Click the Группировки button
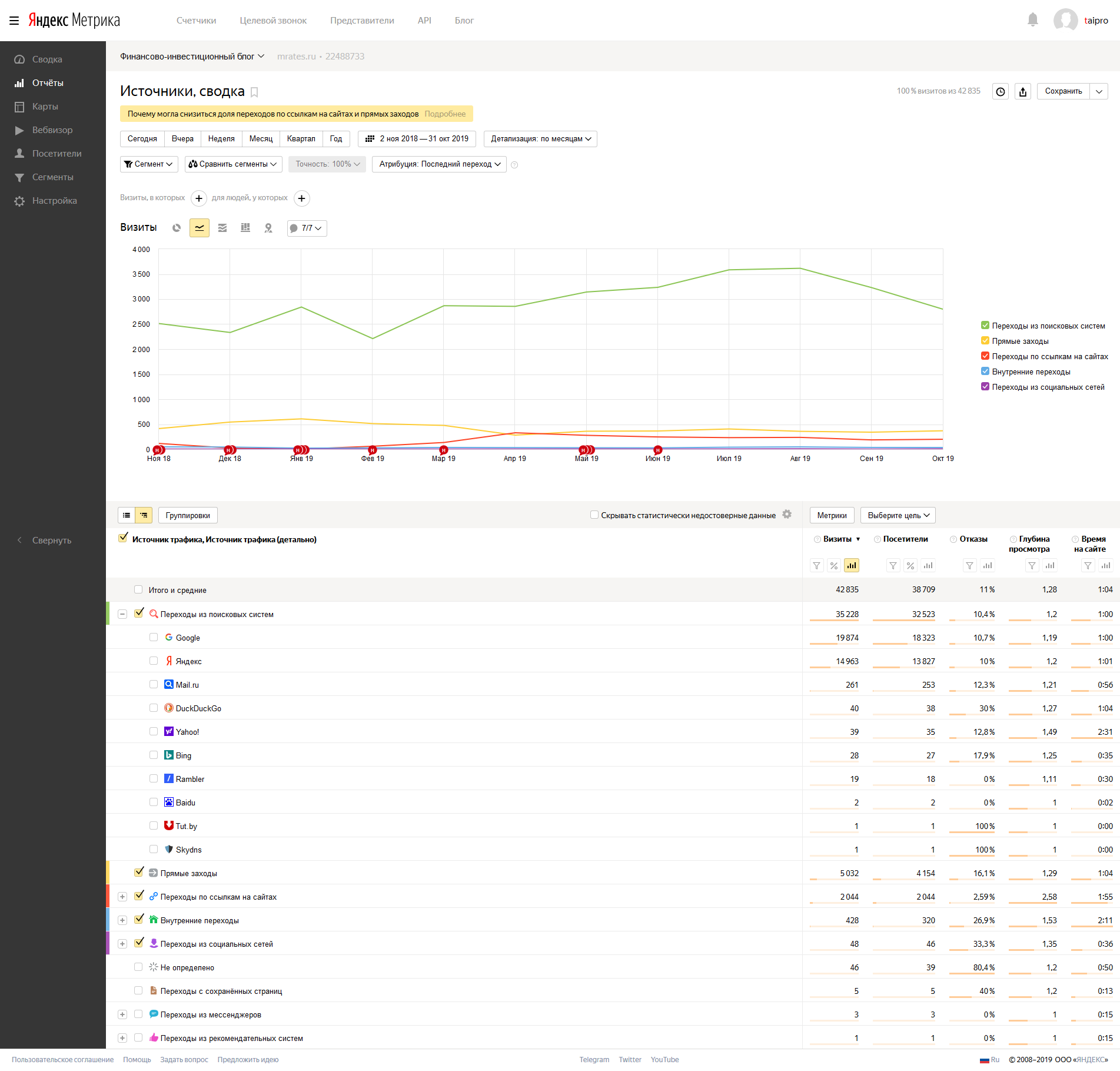 [188, 515]
